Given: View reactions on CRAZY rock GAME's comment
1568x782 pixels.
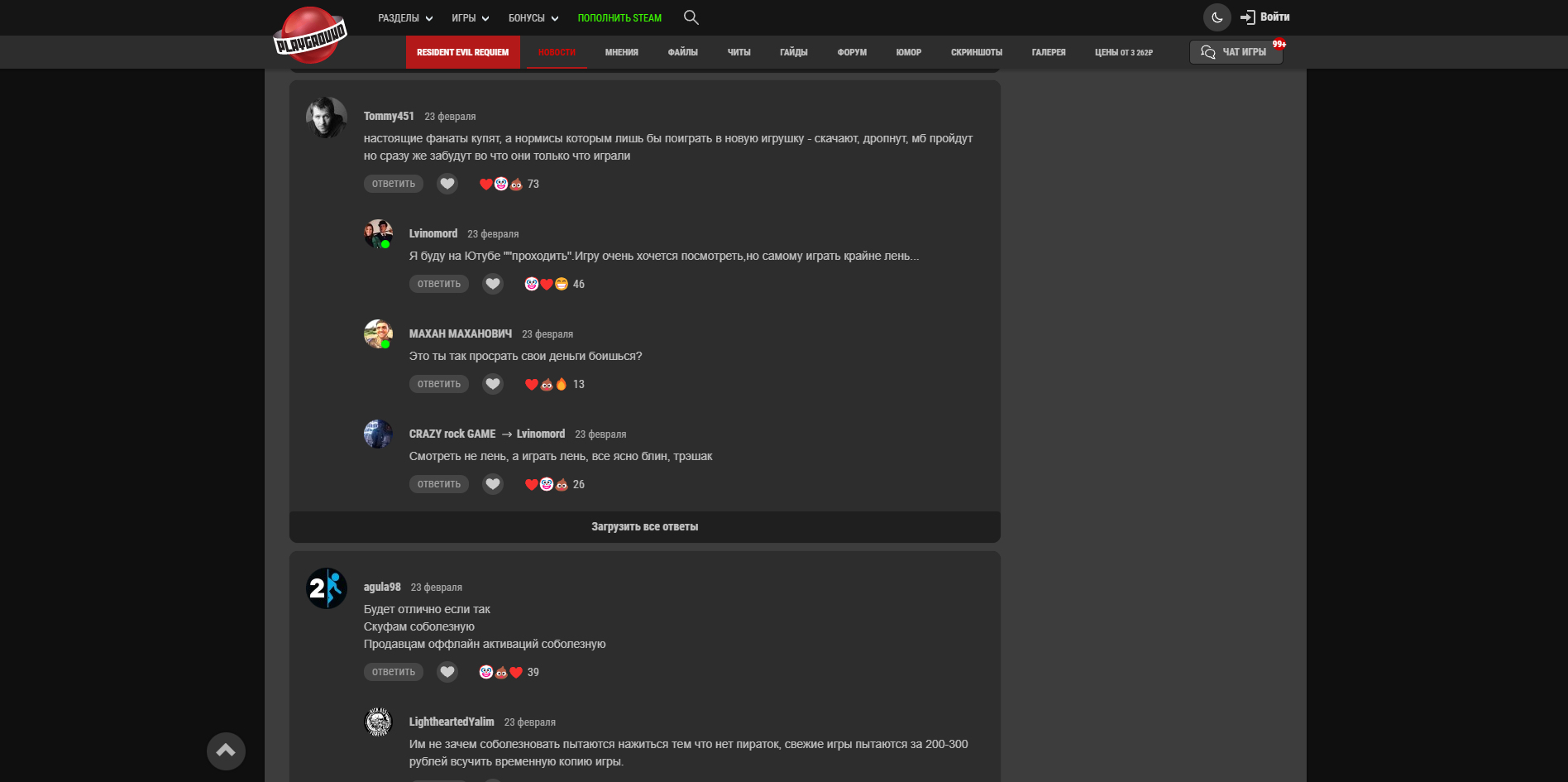Looking at the screenshot, I should [x=554, y=484].
